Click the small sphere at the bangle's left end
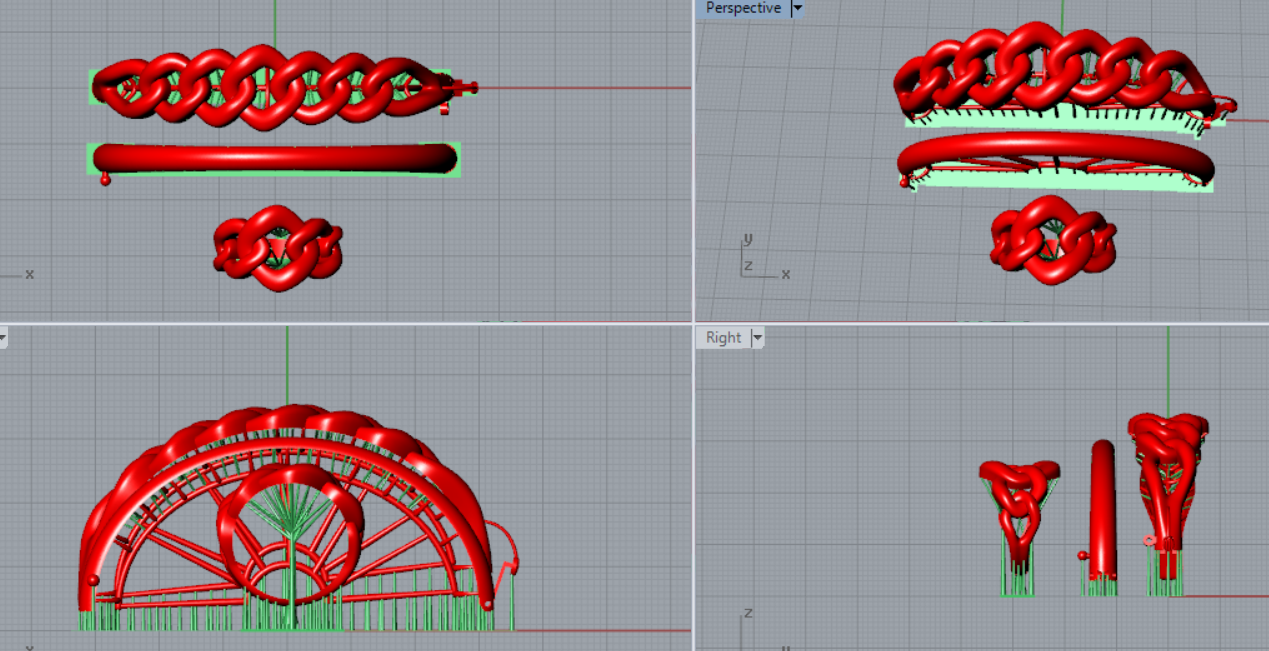This screenshot has width=1269, height=651. [105, 179]
